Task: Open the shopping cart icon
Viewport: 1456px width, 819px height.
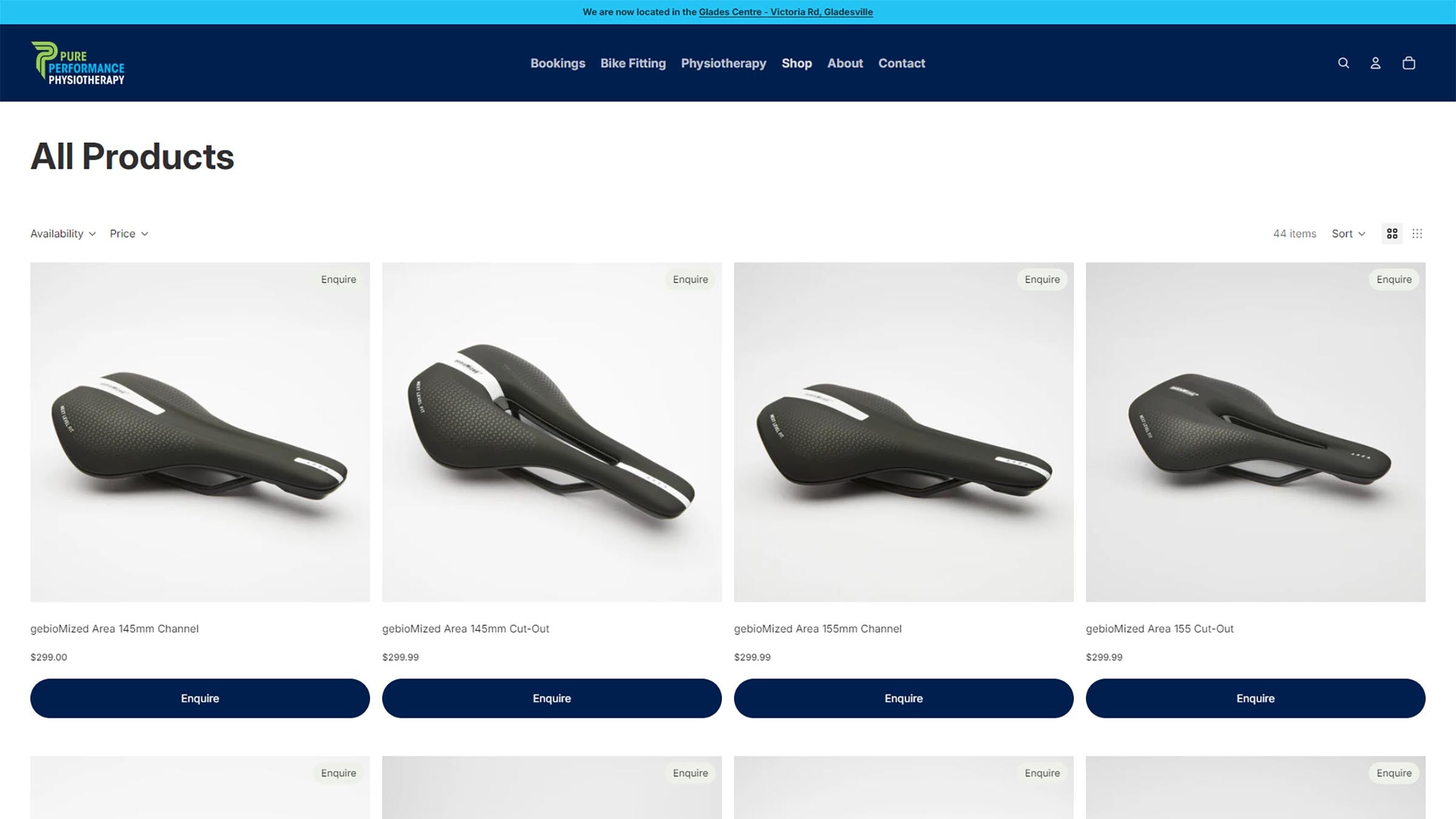Action: (x=1409, y=63)
